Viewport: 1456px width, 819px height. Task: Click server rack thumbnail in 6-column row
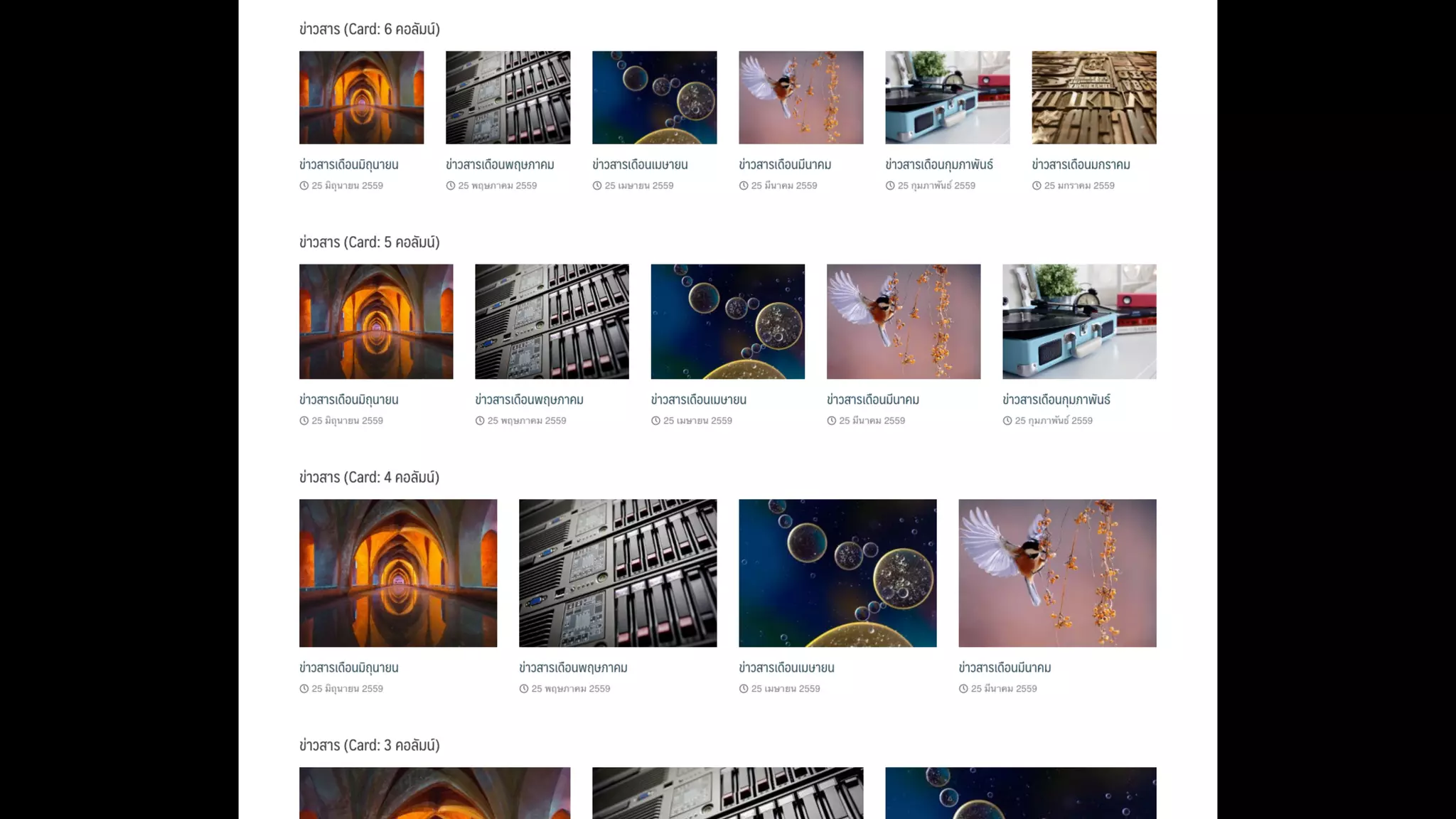pyautogui.click(x=508, y=97)
